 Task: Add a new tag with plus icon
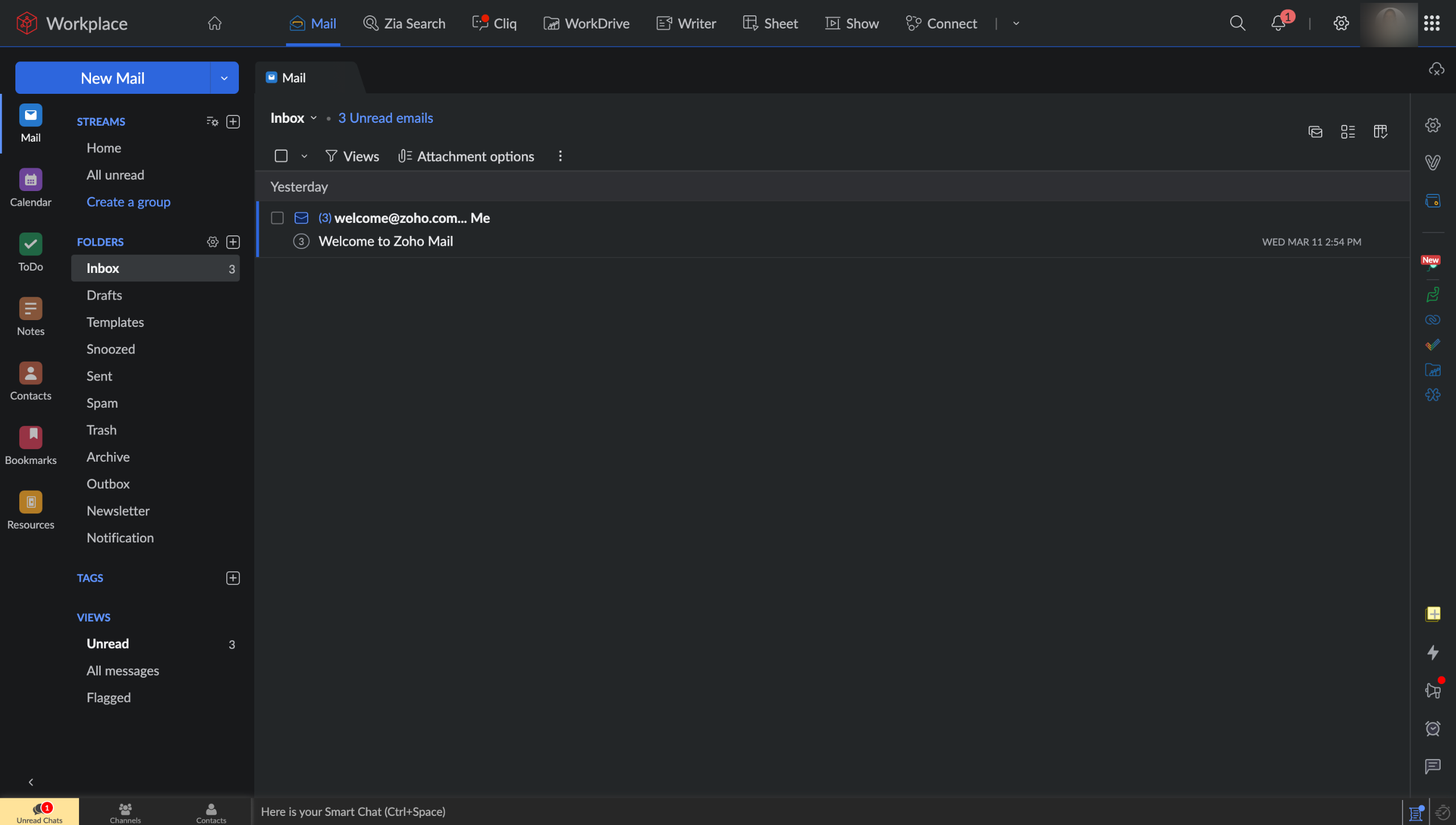point(233,578)
